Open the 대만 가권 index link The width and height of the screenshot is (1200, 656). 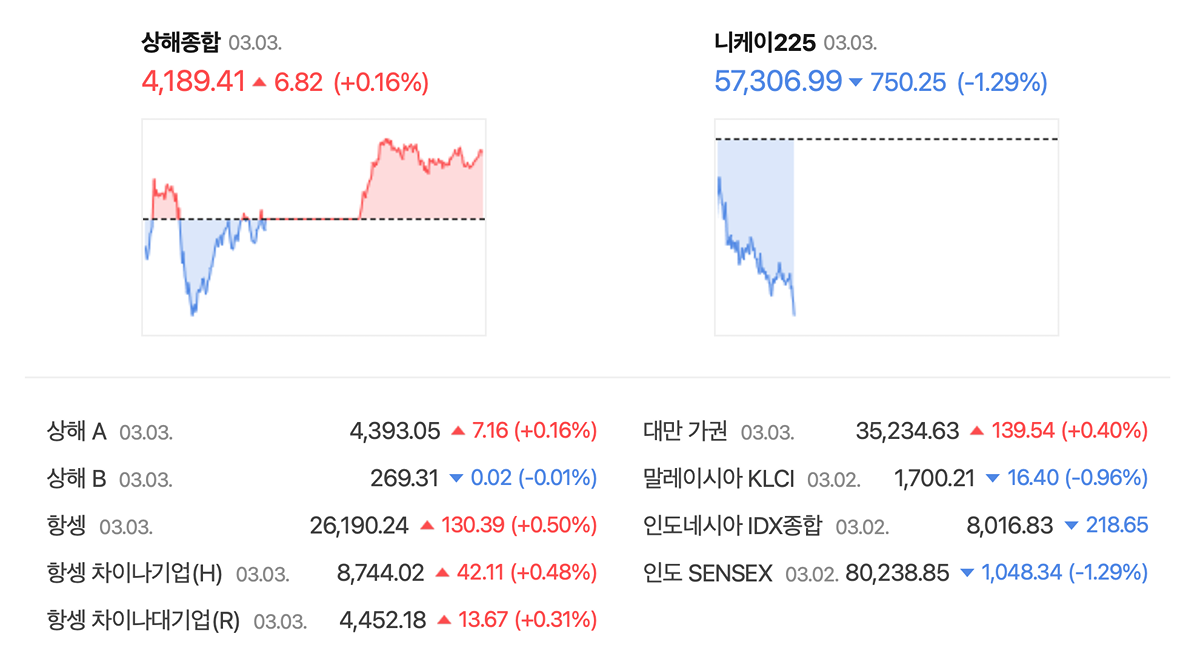(685, 431)
